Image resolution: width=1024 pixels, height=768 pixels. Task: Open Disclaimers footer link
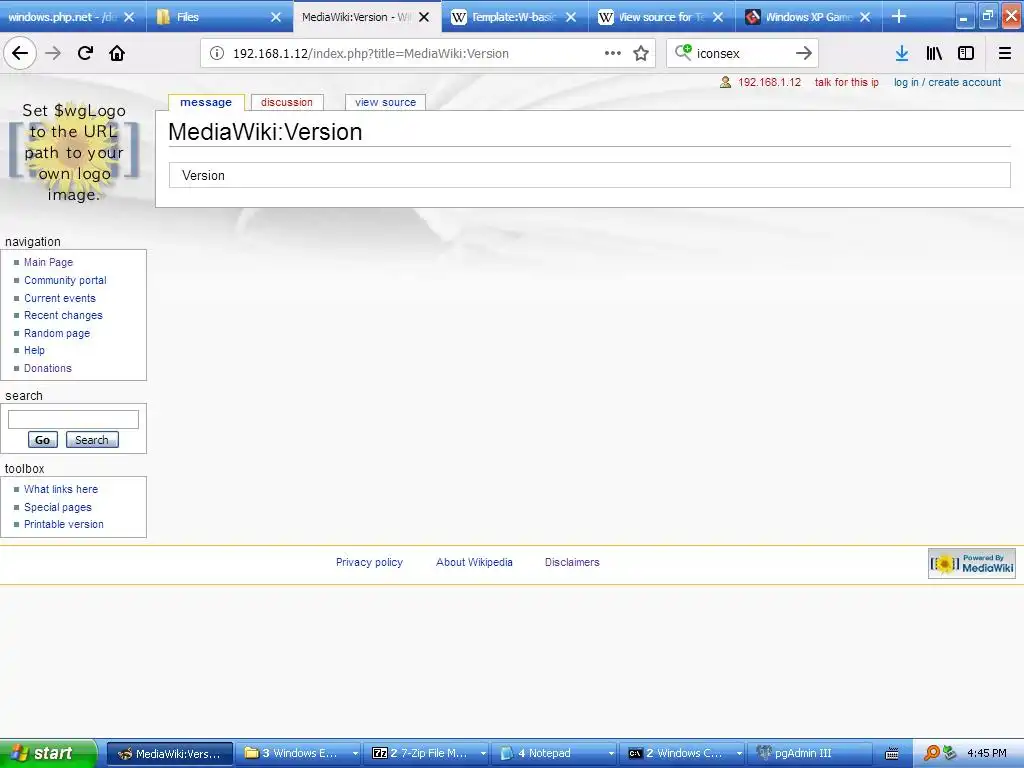(572, 562)
